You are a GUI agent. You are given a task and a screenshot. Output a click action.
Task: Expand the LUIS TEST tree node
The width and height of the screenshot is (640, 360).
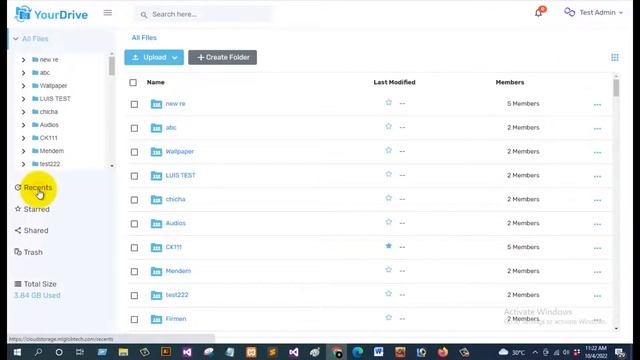click(x=23, y=99)
